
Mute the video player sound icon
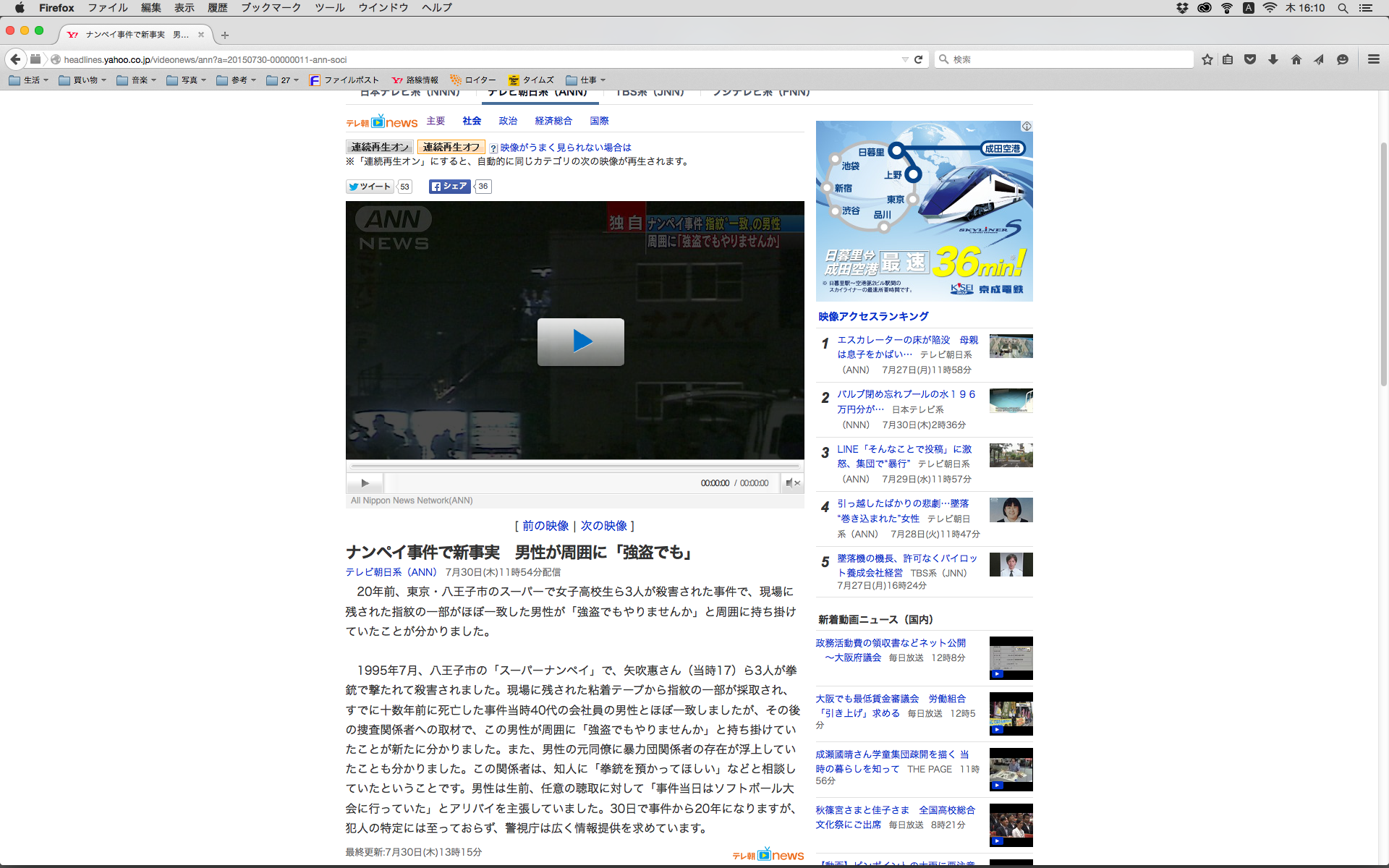792,483
